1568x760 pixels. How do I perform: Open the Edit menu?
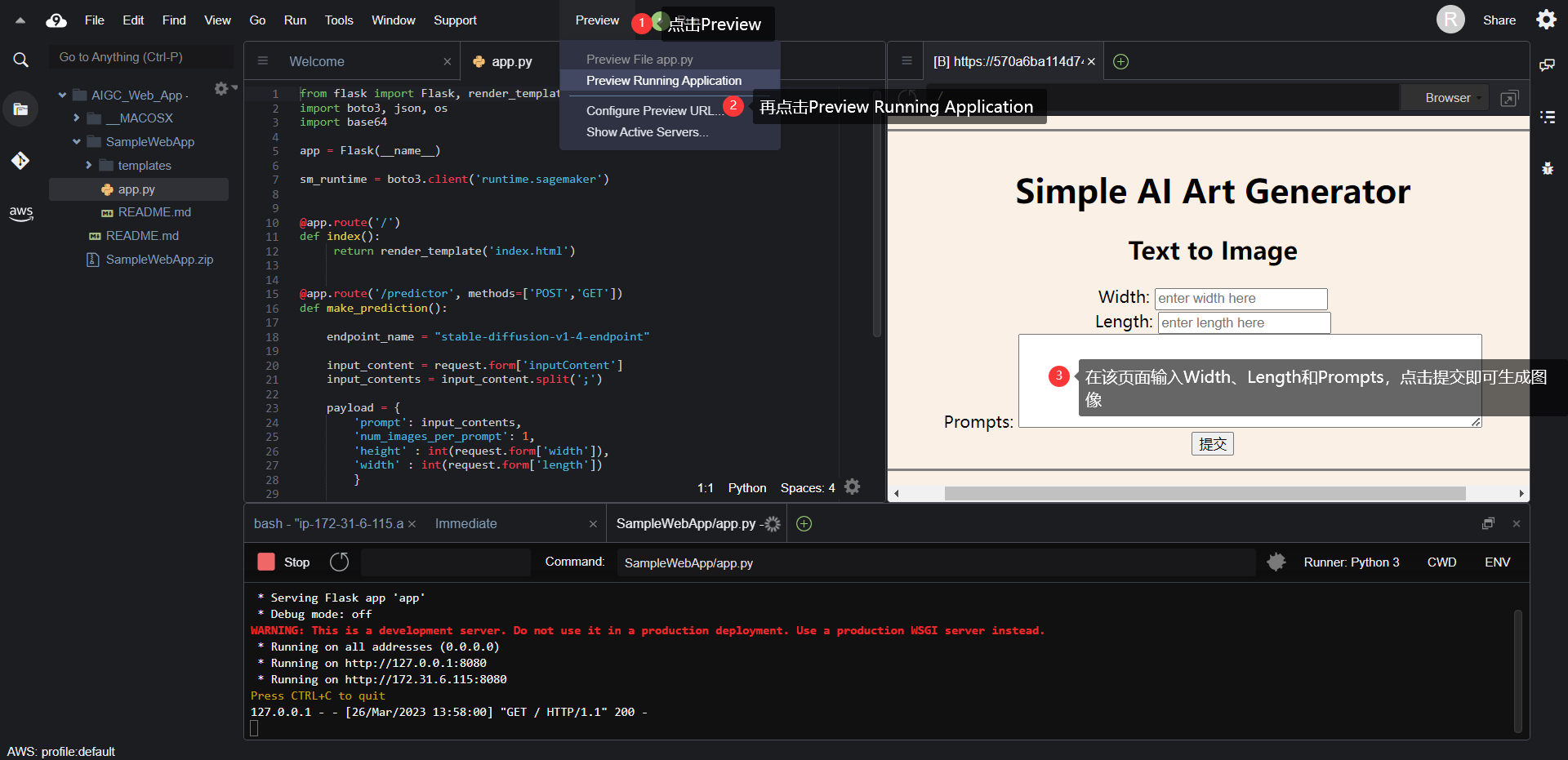(x=133, y=20)
